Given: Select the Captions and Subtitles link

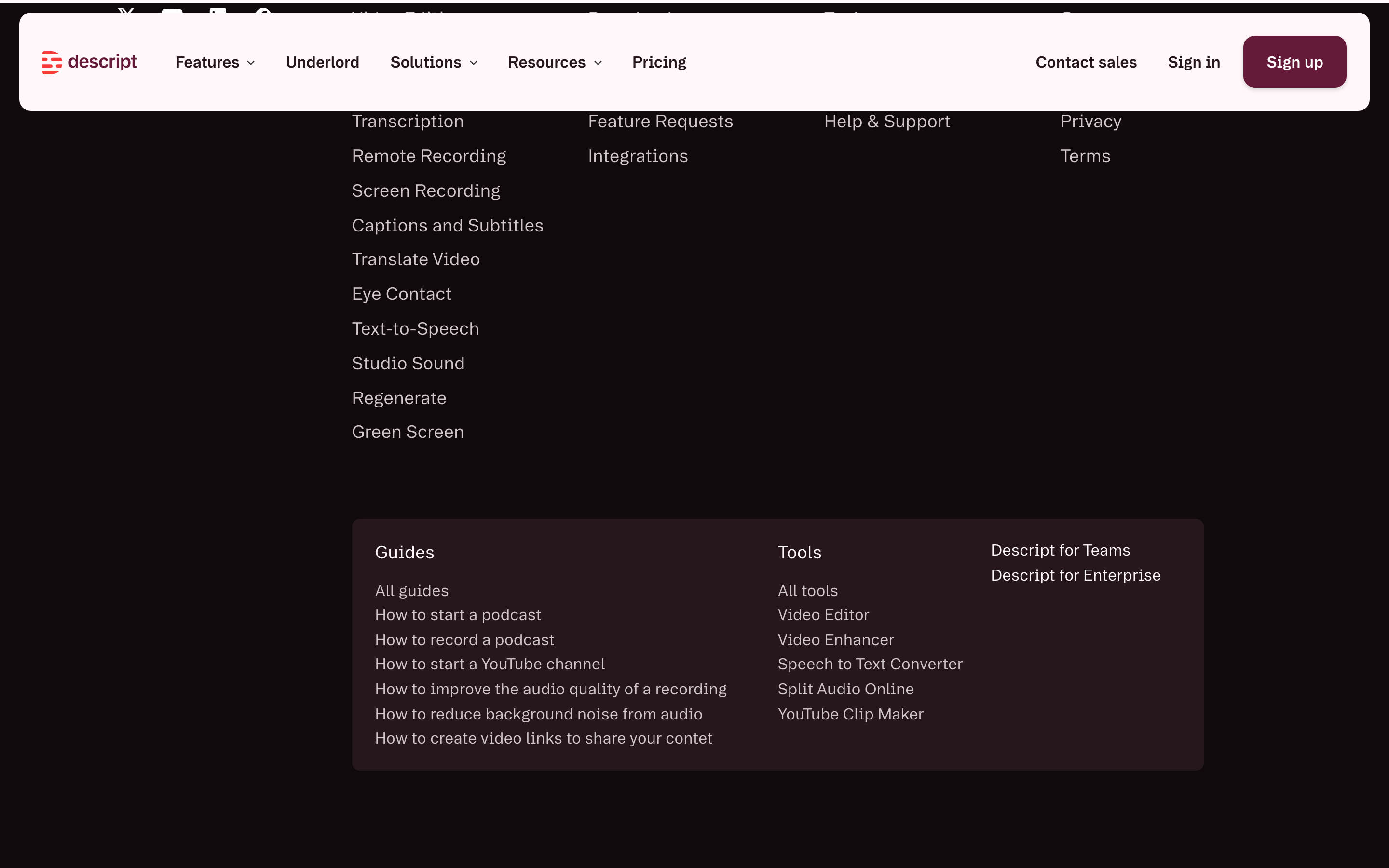Looking at the screenshot, I should pyautogui.click(x=447, y=226).
